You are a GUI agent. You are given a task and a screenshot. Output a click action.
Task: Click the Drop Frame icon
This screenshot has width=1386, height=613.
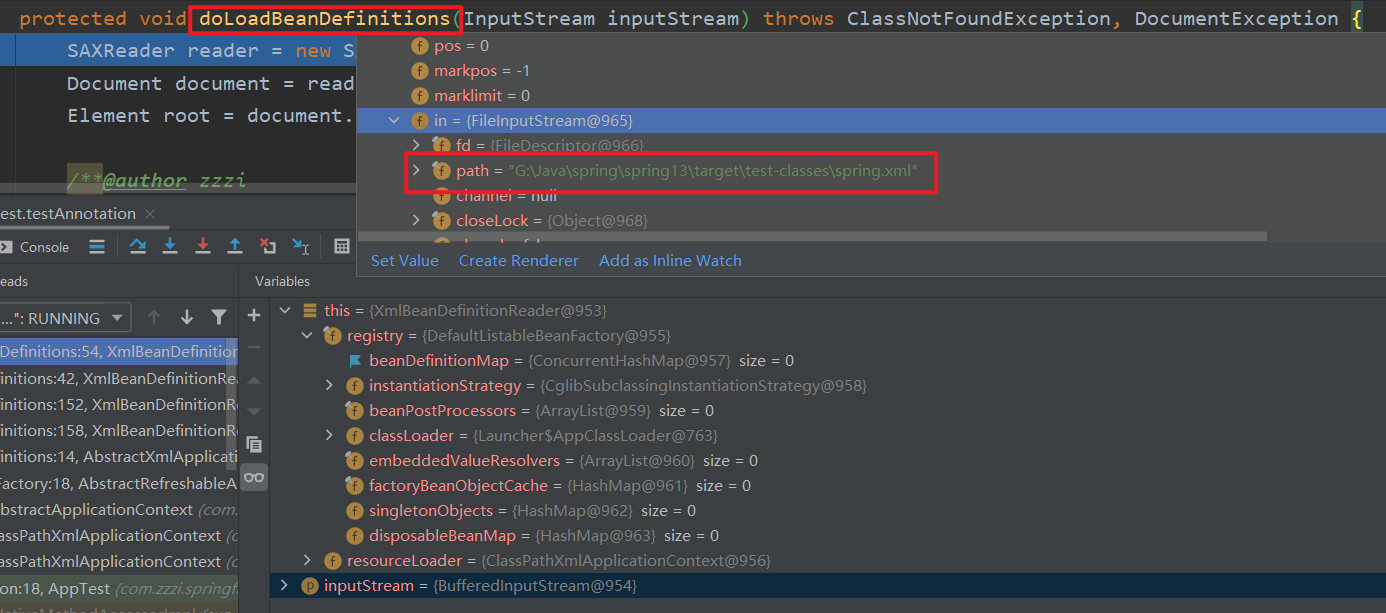tap(267, 246)
